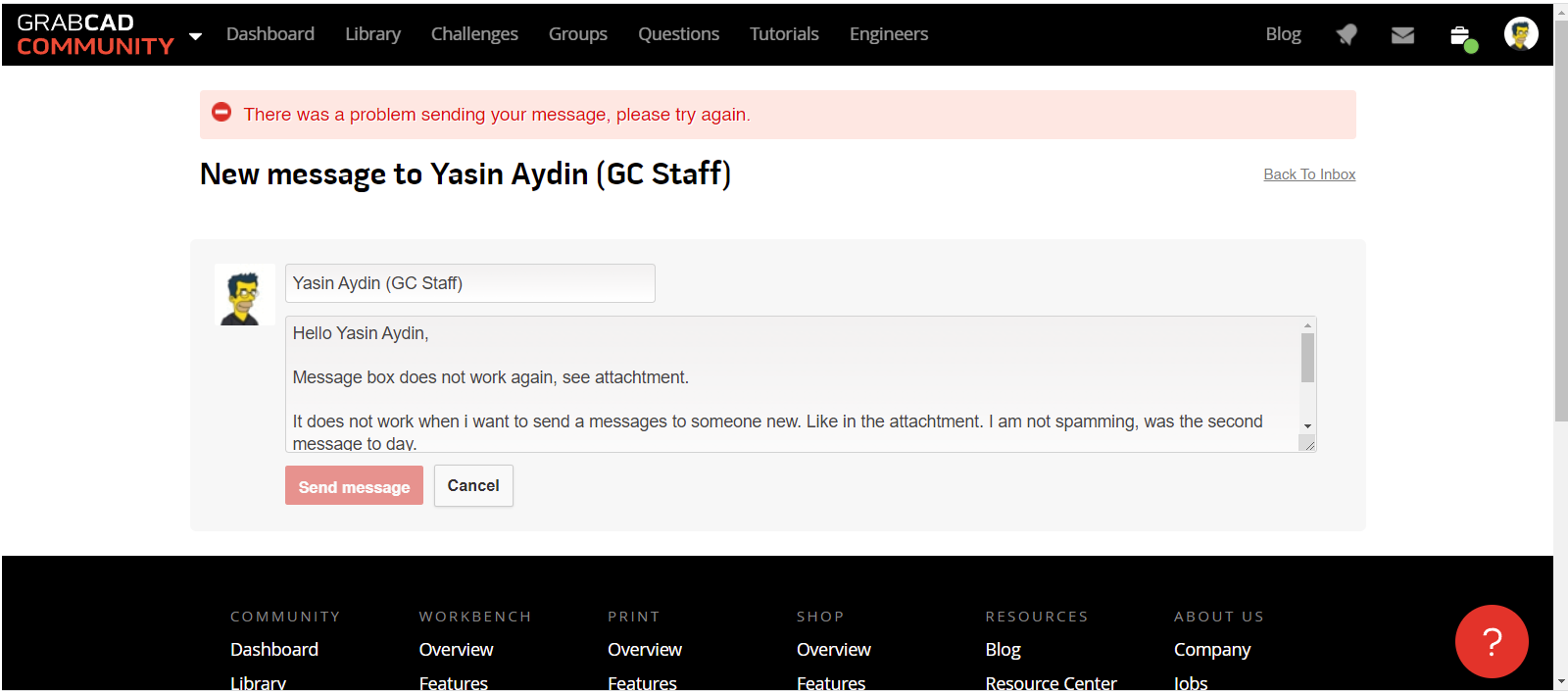Click the sender avatar beside message form
Viewport: 1568px width, 693px height.
click(x=244, y=295)
